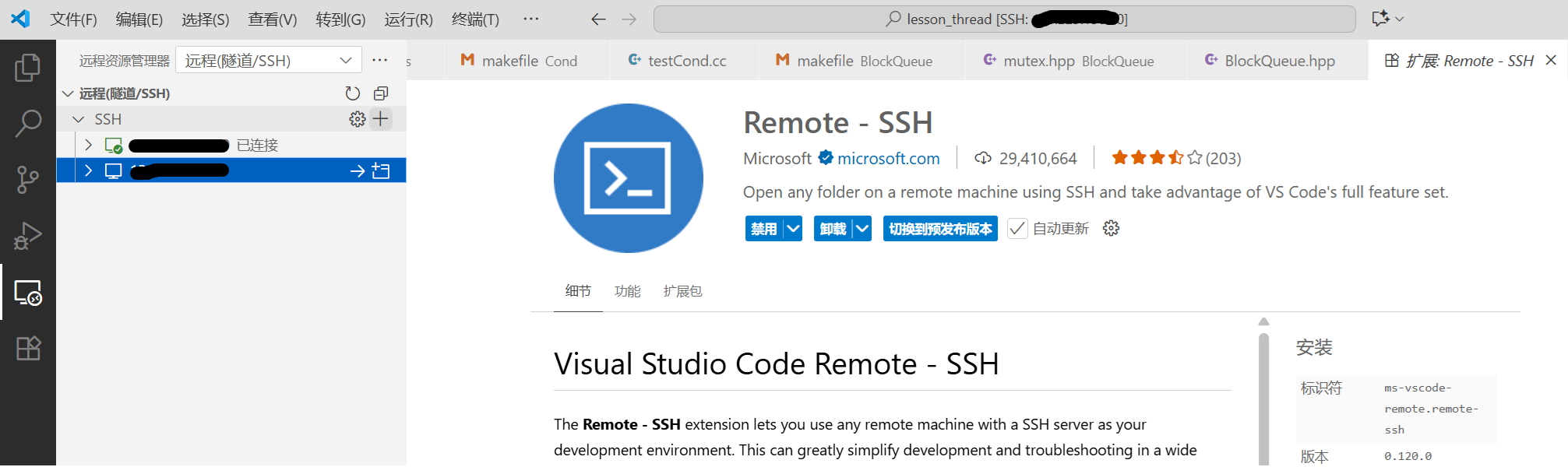Click 切换到预发布版本 button
The image size is (1568, 474).
(940, 229)
